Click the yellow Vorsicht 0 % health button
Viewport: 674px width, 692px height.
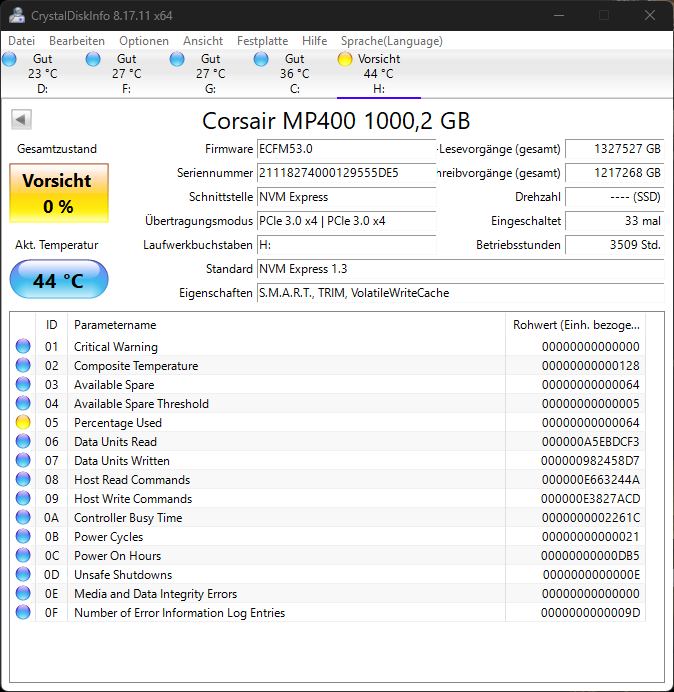59,193
